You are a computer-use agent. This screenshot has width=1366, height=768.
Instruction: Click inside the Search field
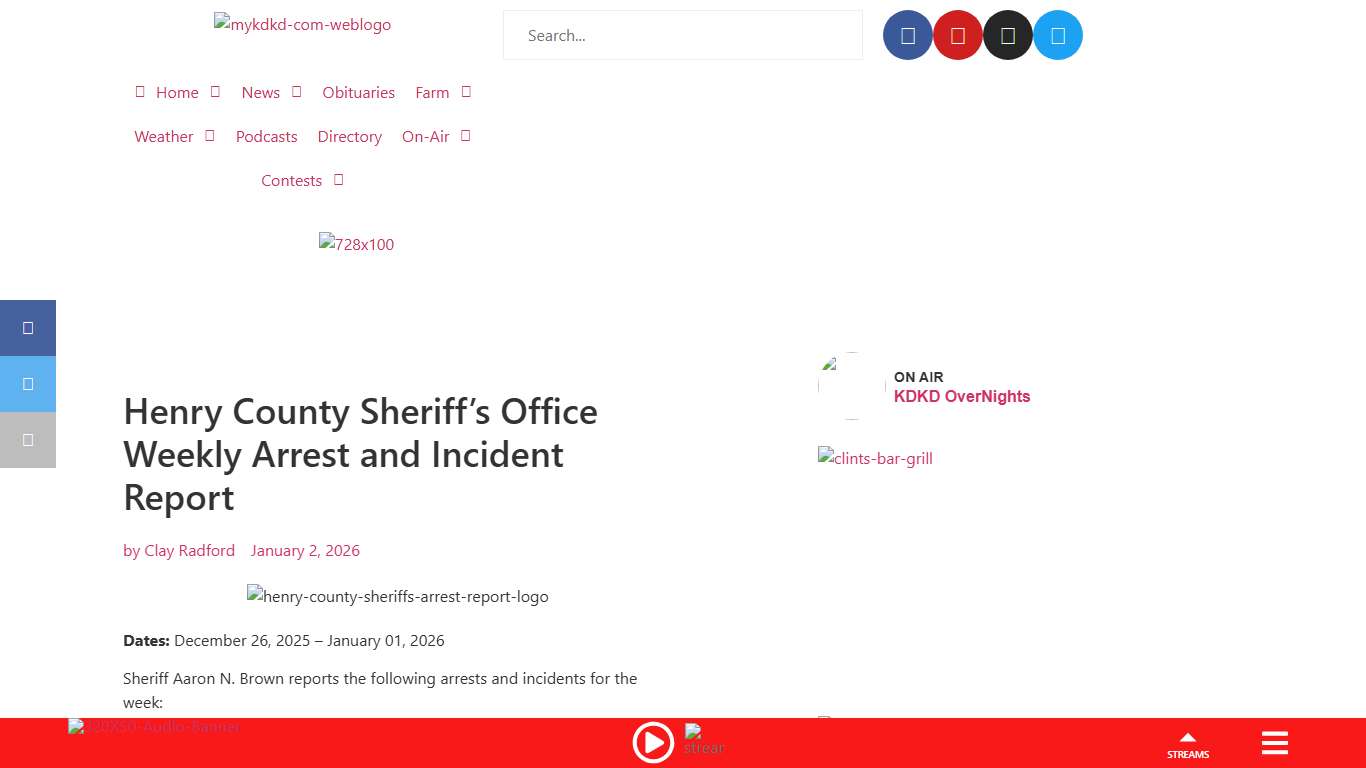683,35
